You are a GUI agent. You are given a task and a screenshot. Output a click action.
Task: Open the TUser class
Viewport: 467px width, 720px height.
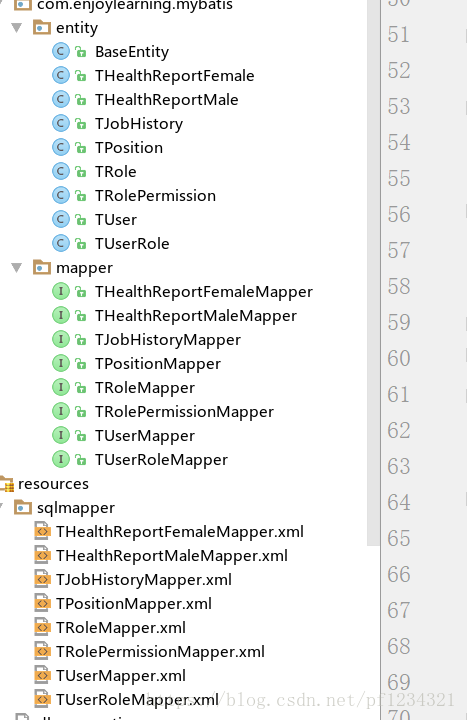(116, 219)
